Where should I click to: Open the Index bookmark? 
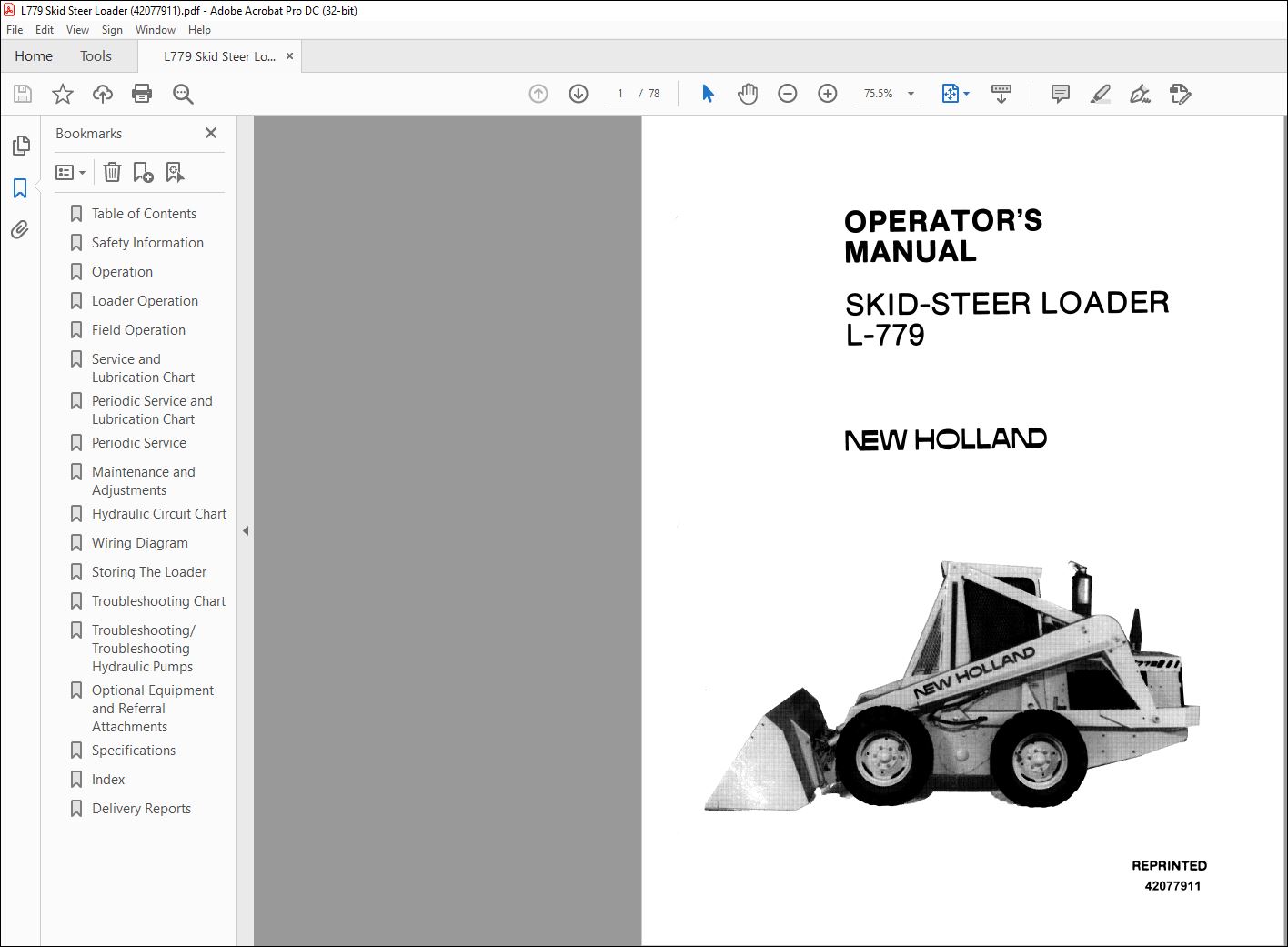tap(108, 780)
